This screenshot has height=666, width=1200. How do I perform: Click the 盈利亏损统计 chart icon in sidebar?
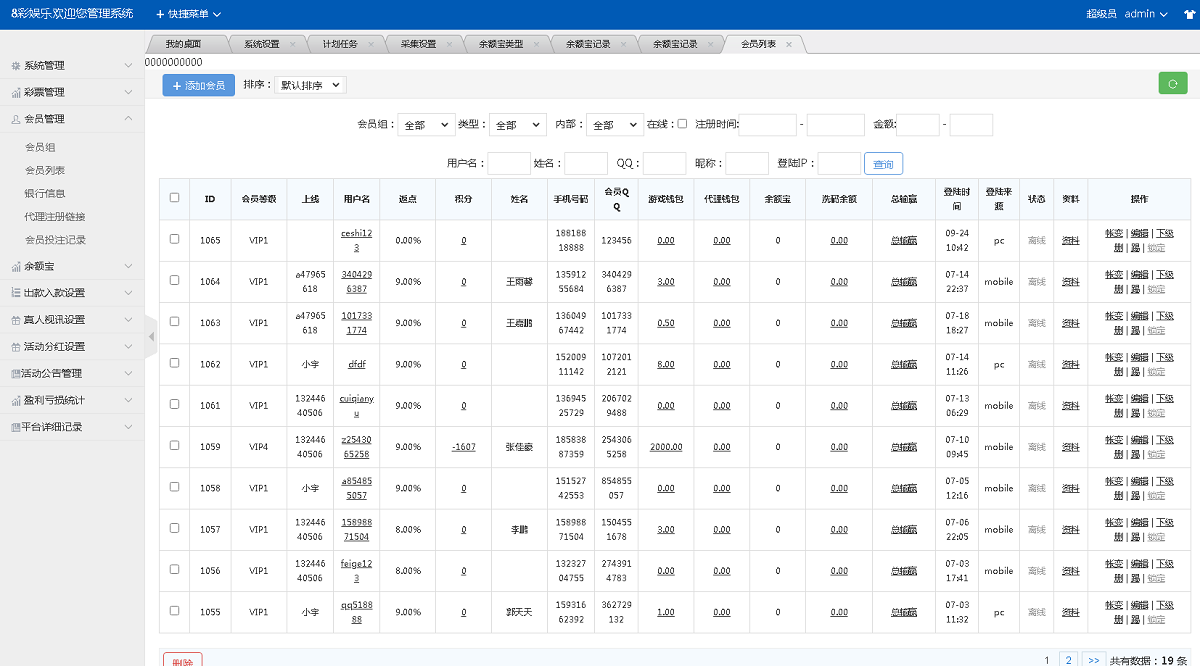point(16,400)
